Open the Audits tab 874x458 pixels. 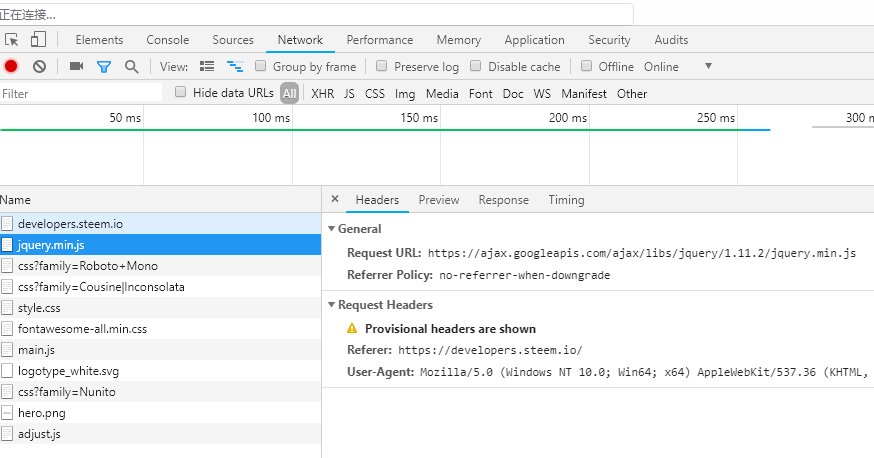click(x=671, y=40)
